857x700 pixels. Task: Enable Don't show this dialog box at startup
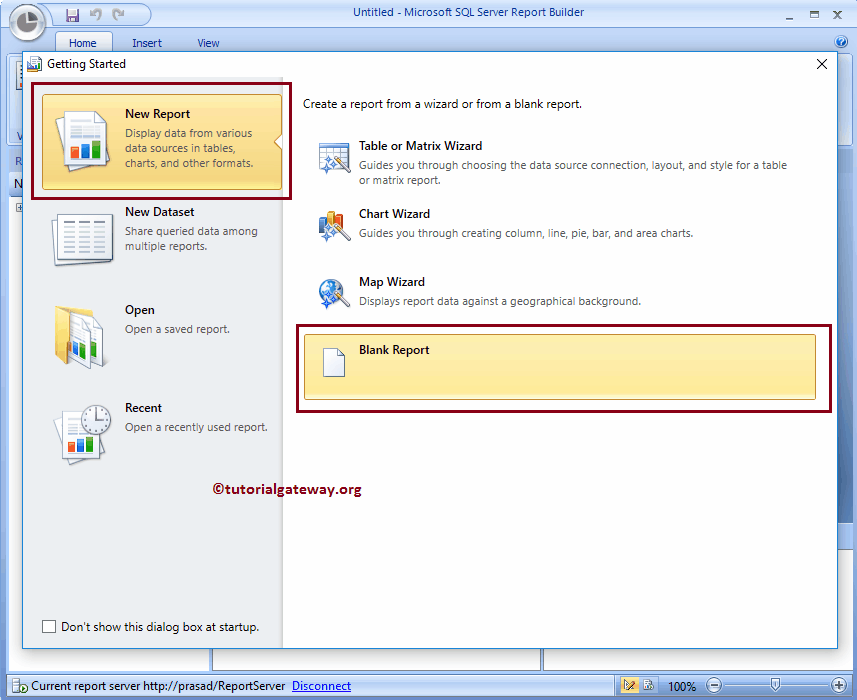[x=49, y=626]
